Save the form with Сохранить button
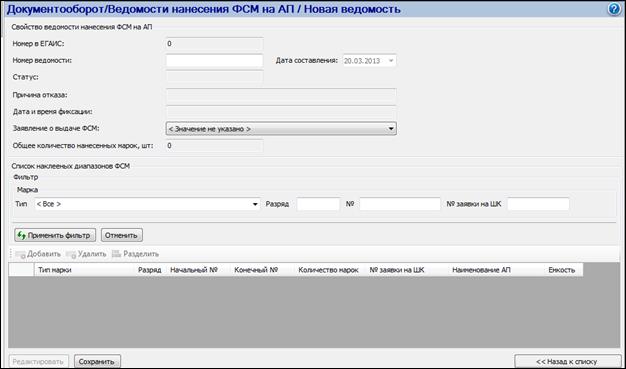The height and width of the screenshot is (369, 626). [97, 362]
